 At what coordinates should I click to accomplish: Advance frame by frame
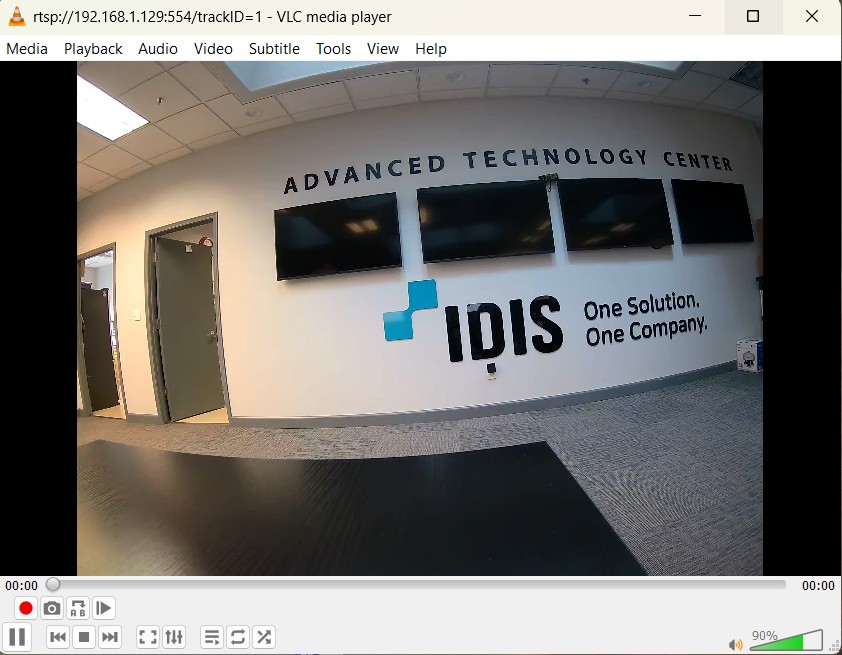pos(104,608)
